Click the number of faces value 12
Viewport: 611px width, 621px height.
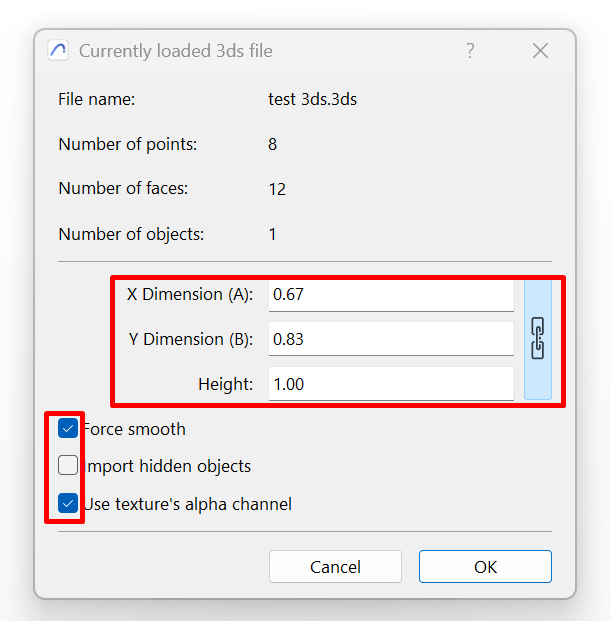point(277,189)
